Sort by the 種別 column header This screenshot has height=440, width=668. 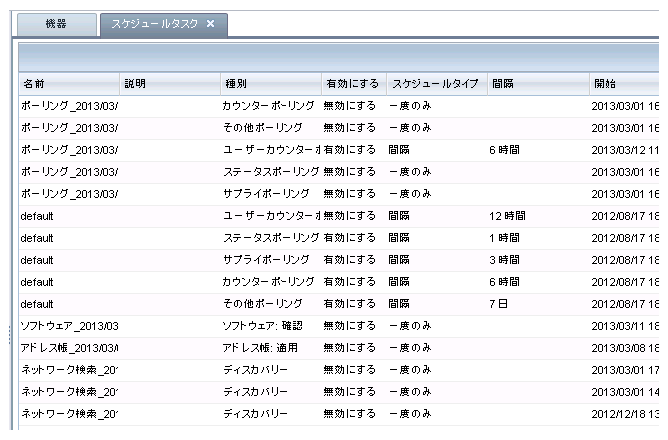(x=268, y=83)
